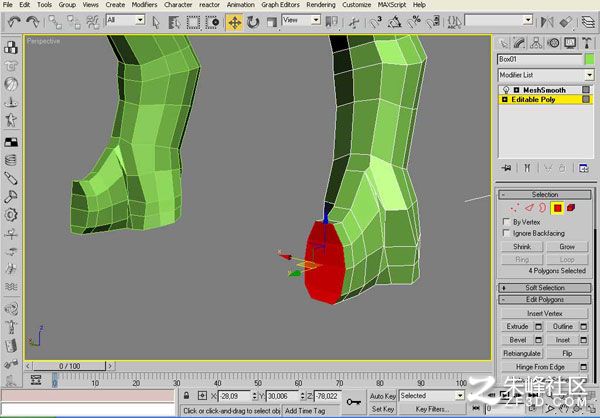Screen dimensions: 600x418
Task: Switch to Polygon sub-object level
Action: (557, 208)
